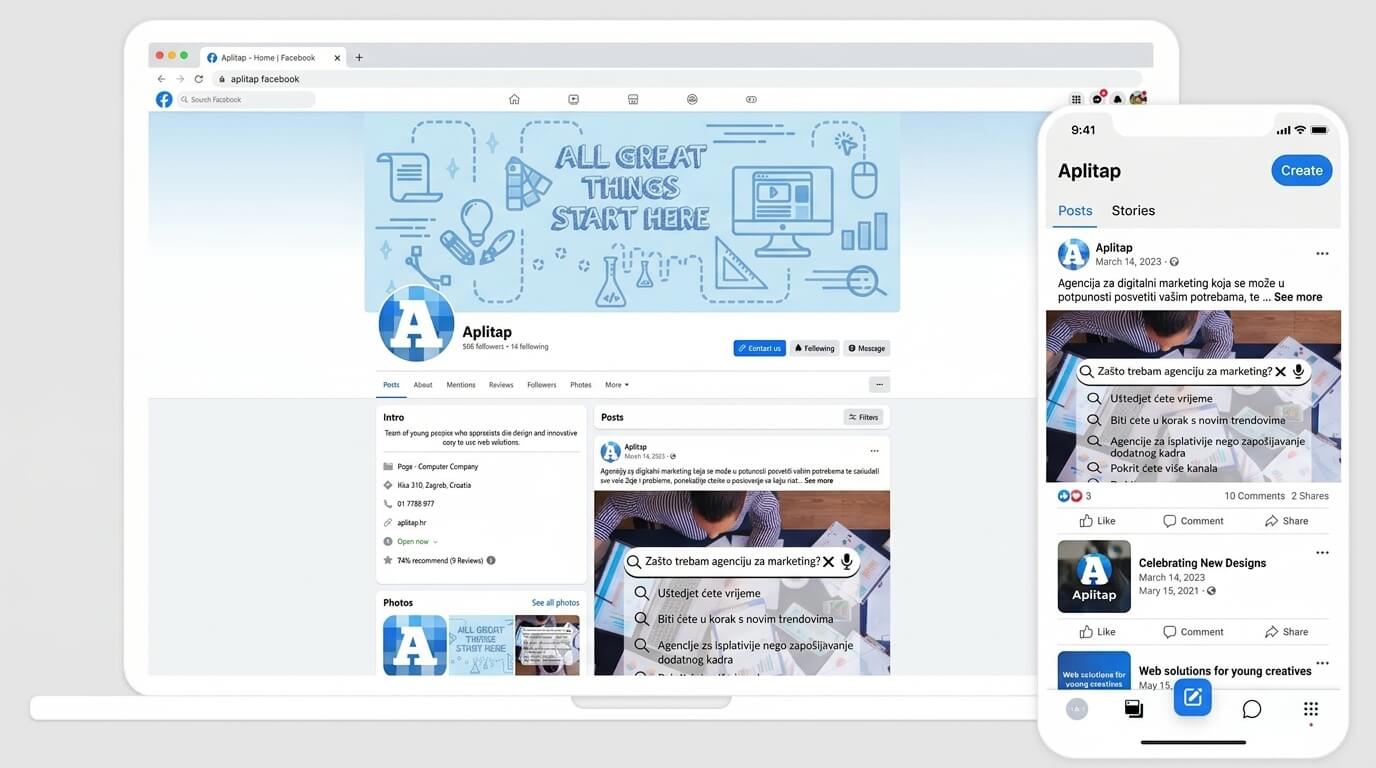Screen dimensions: 1376x768
Task: Select the Posts tab on the phone
Action: (1075, 211)
